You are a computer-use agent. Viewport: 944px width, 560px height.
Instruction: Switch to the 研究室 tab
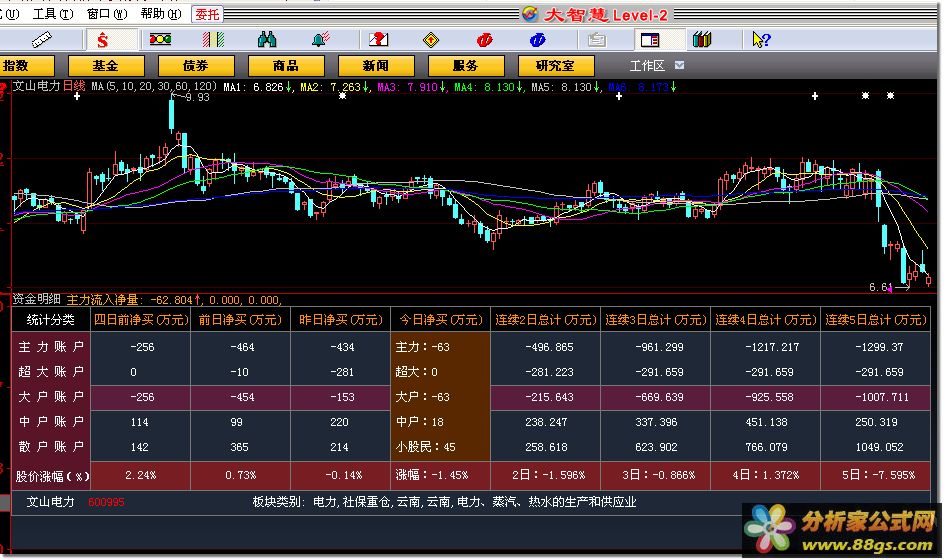556,66
